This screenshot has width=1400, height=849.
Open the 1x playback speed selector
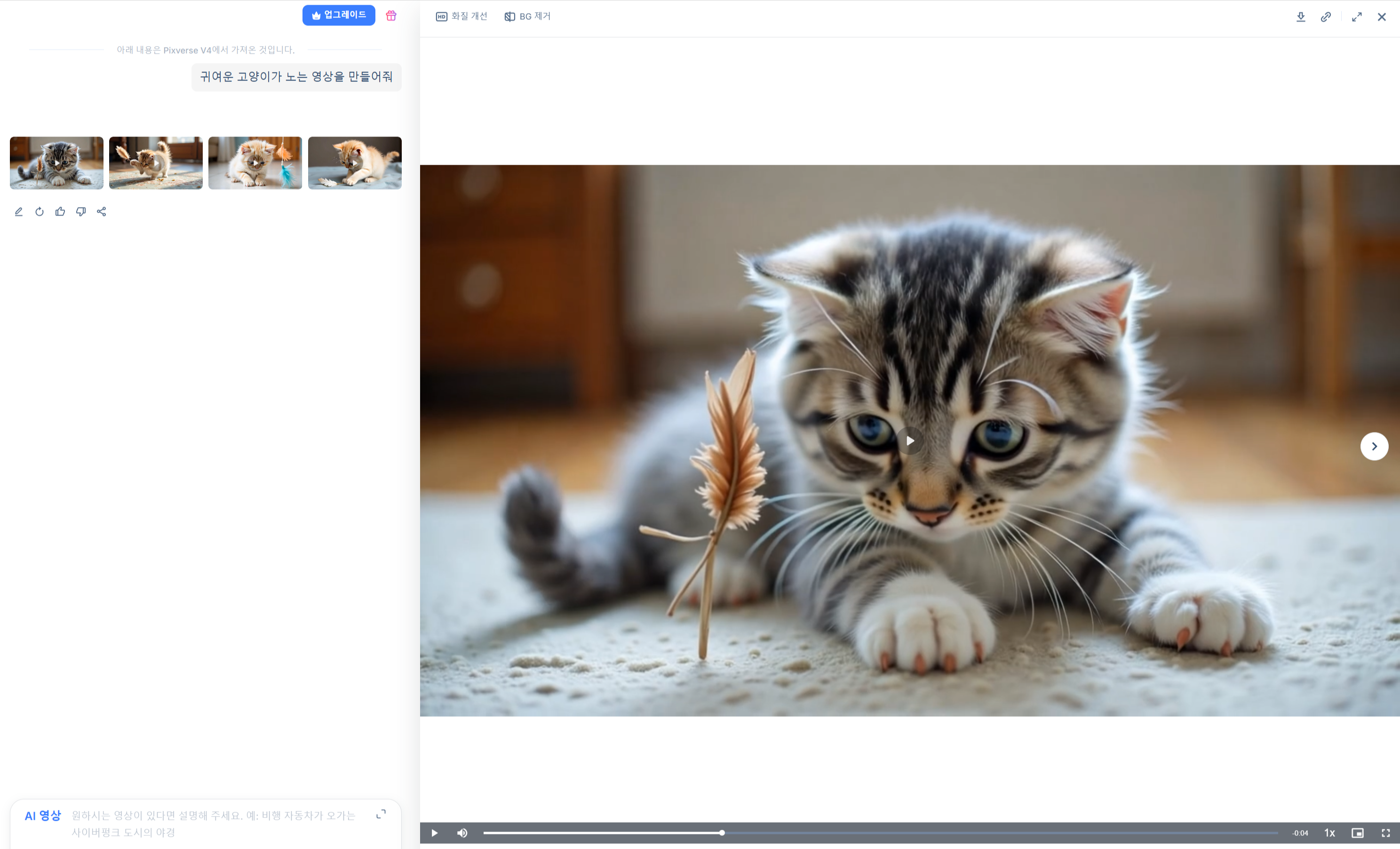coord(1329,833)
